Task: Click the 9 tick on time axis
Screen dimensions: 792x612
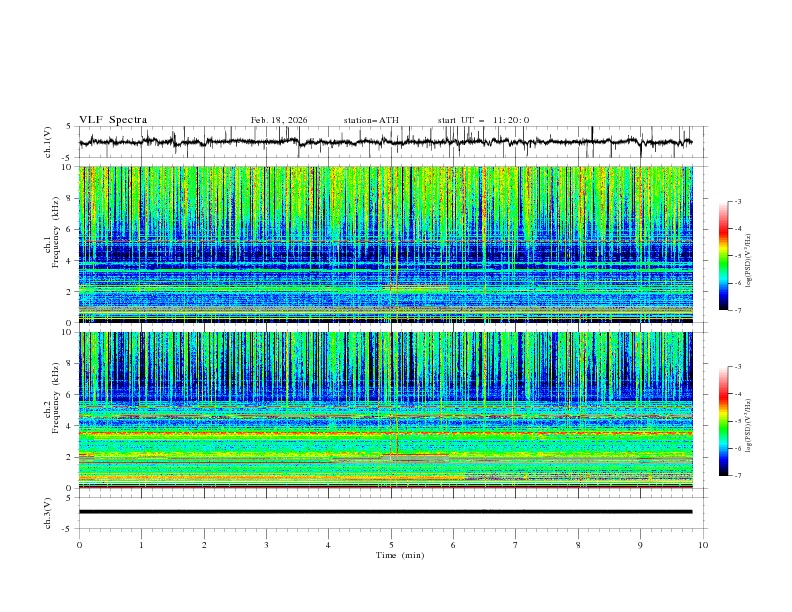Action: [640, 545]
